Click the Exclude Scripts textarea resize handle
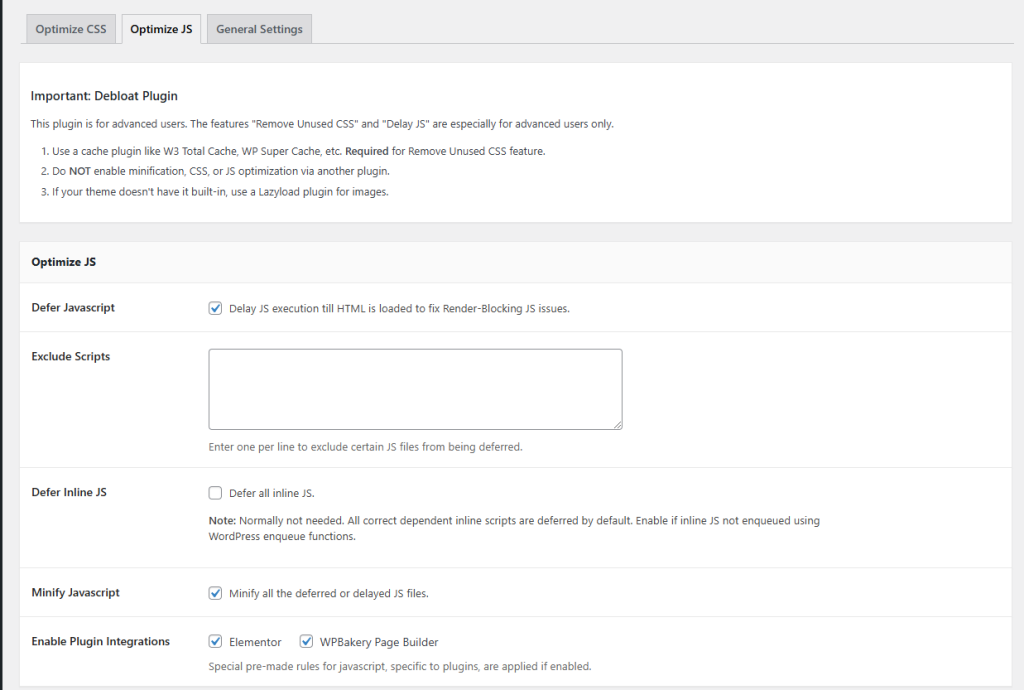 [x=617, y=424]
